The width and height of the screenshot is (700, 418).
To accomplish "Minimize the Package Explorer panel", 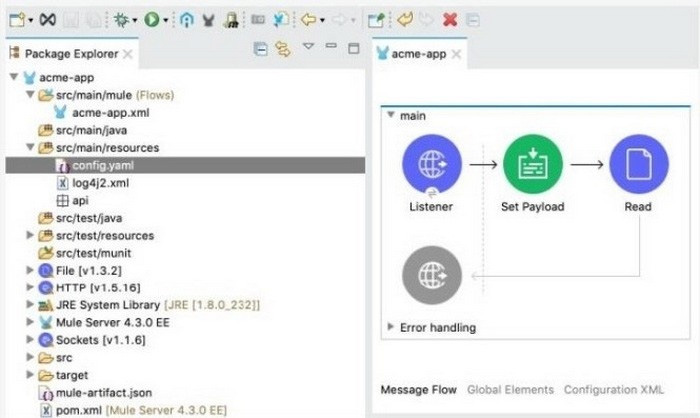I will [331, 45].
